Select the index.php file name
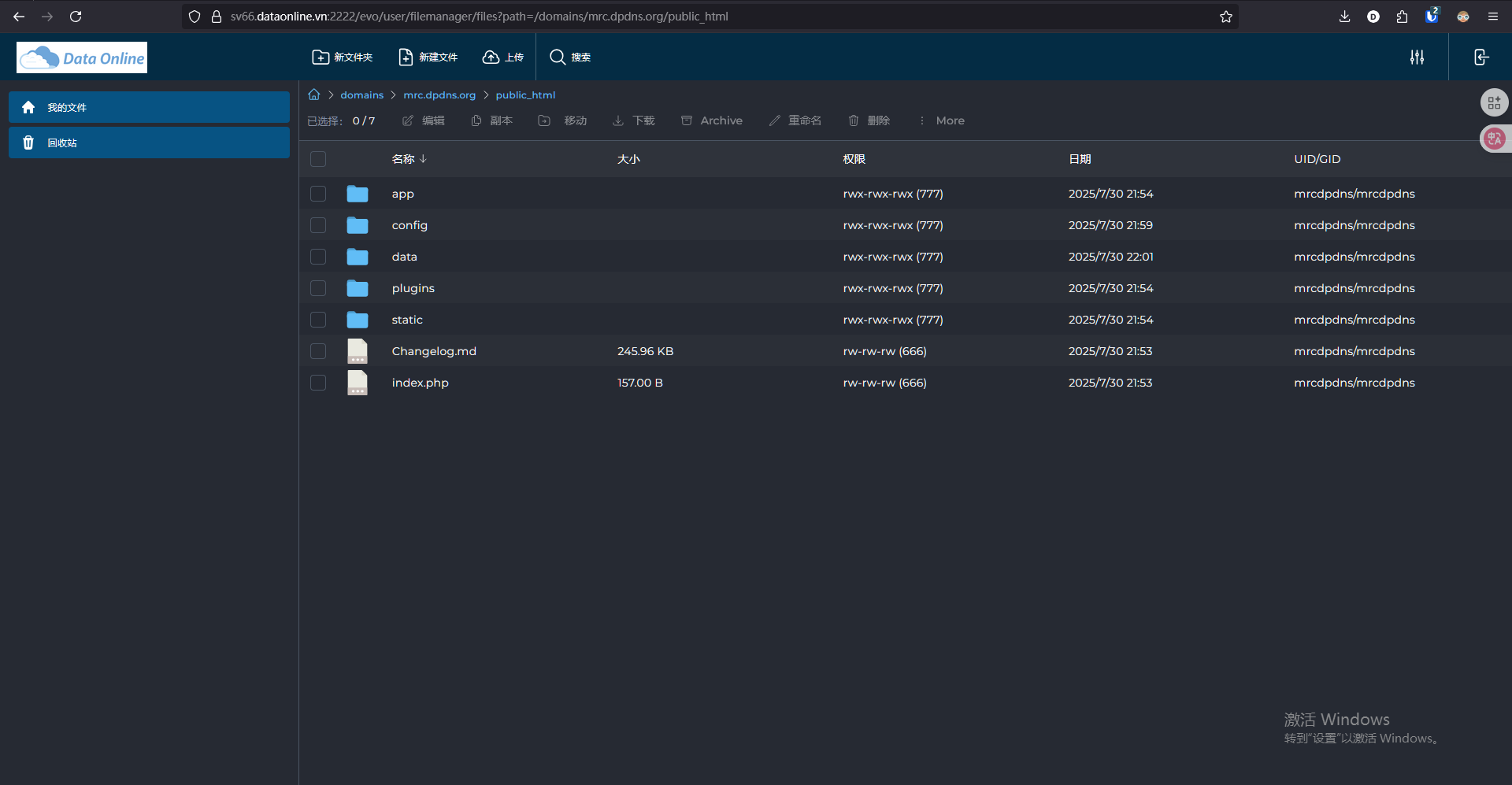This screenshot has width=1512, height=785. tap(420, 383)
